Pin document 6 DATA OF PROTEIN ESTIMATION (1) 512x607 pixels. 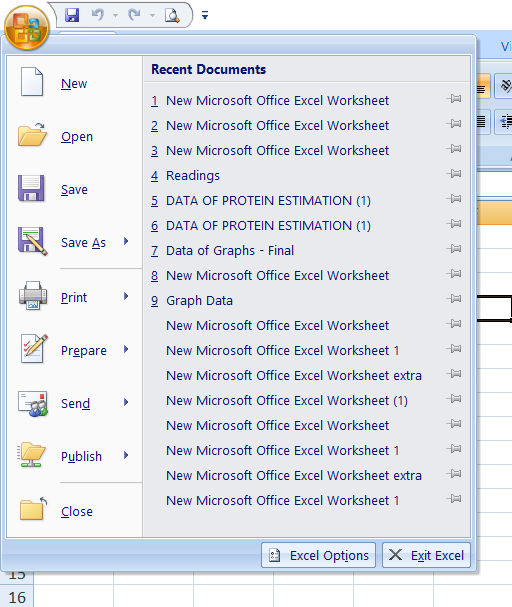point(454,224)
